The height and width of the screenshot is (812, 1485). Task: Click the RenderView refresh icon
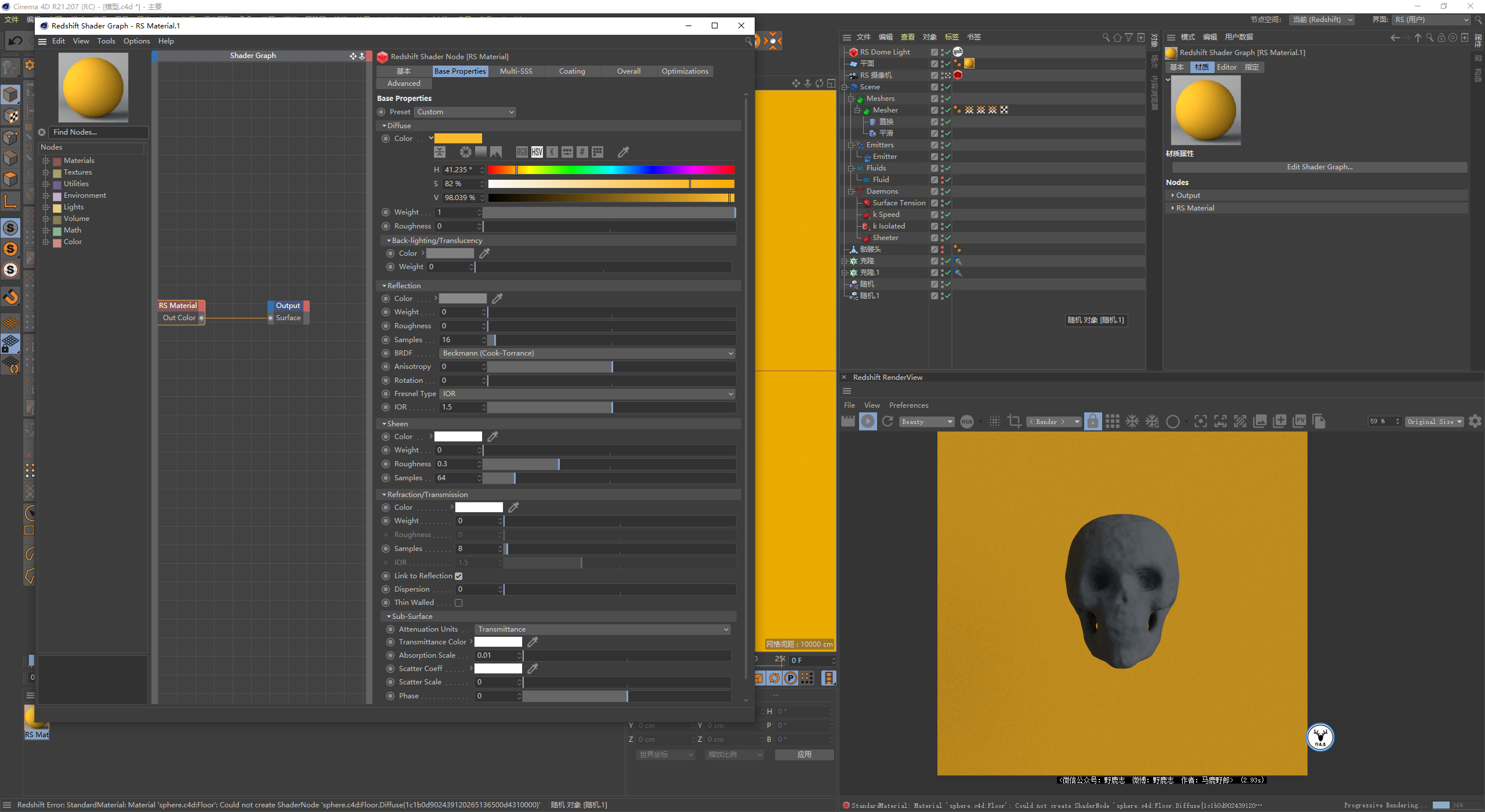(888, 422)
